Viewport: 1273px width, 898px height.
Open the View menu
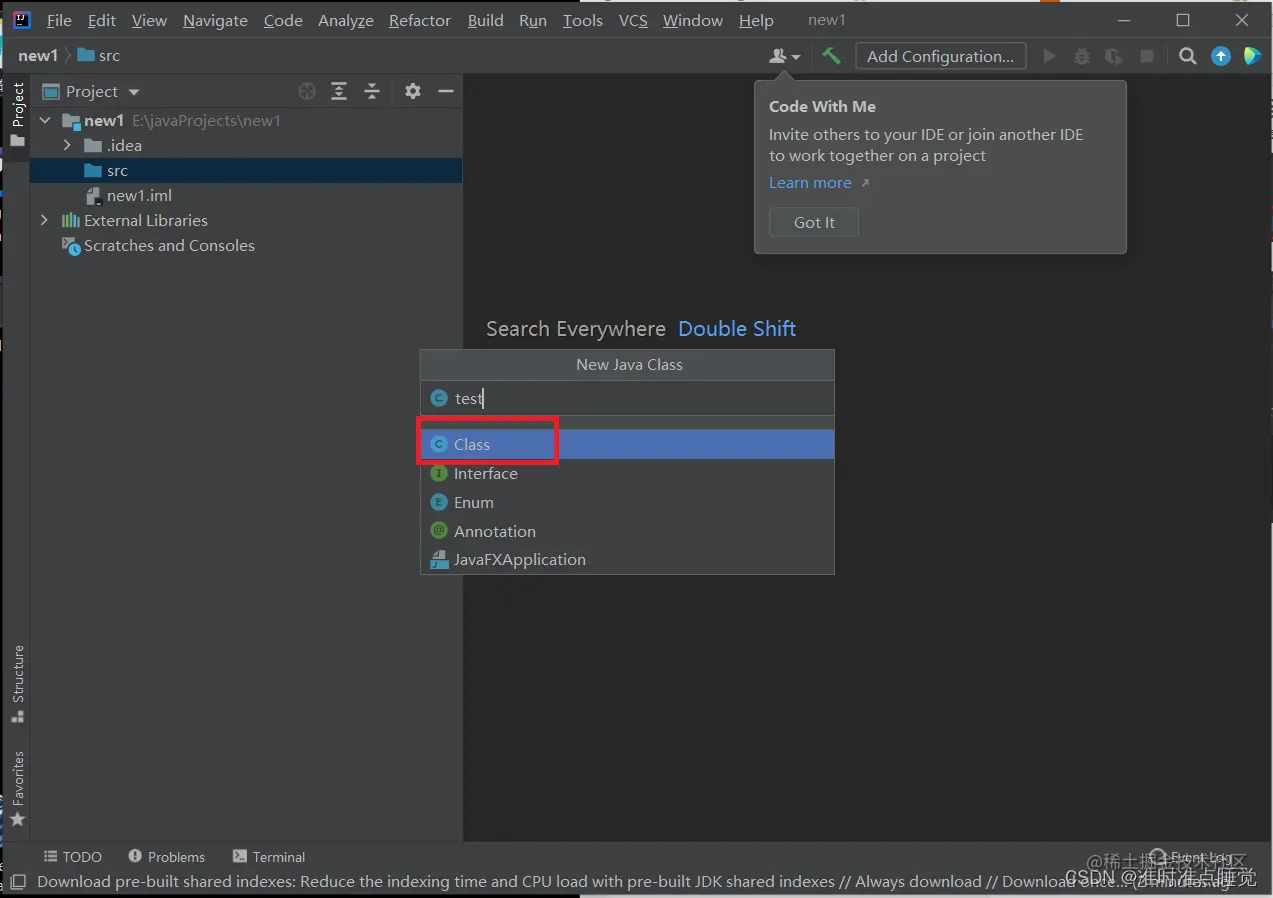click(x=149, y=20)
